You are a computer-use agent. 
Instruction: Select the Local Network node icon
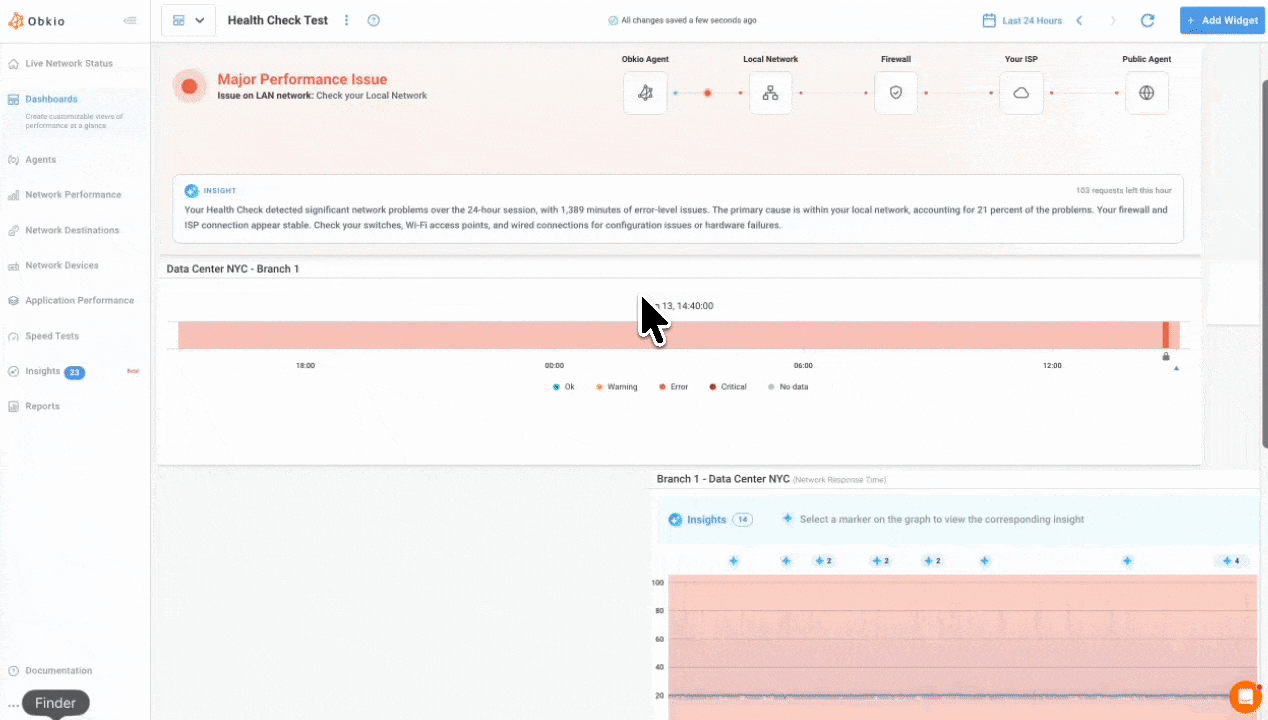770,93
